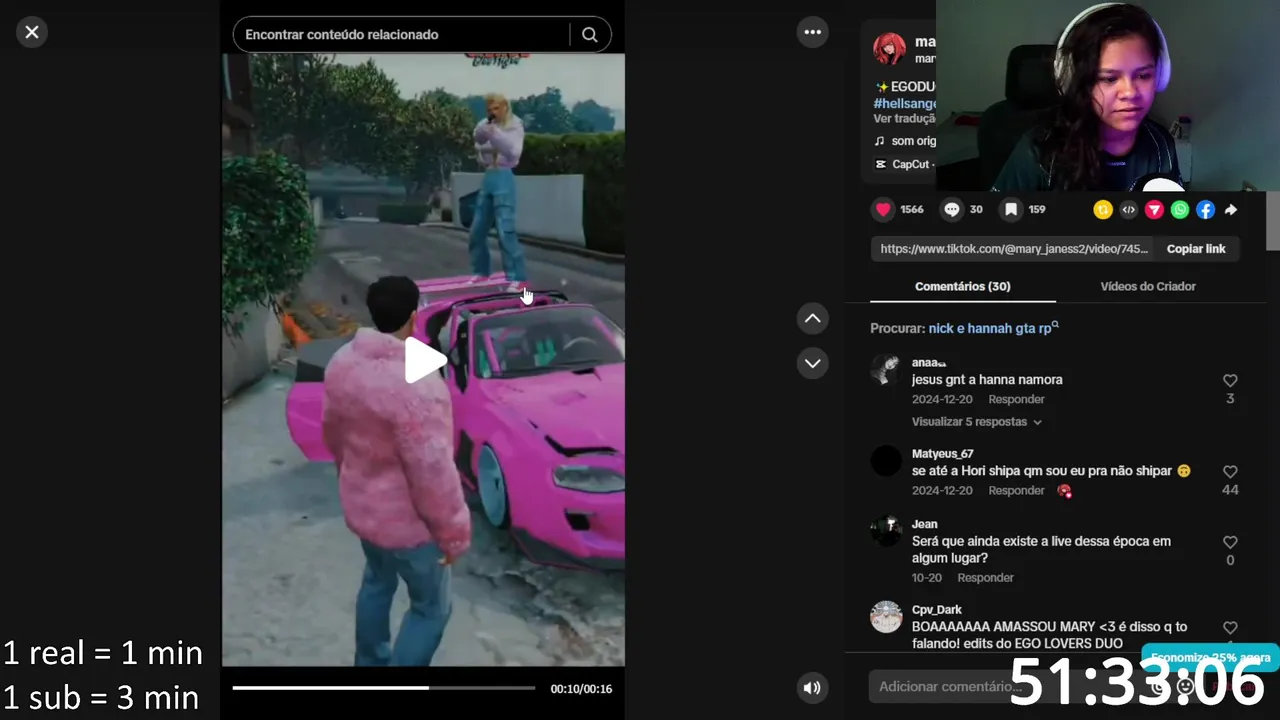Click the 'Copiar link' button
Image resolution: width=1280 pixels, height=720 pixels.
coord(1196,249)
